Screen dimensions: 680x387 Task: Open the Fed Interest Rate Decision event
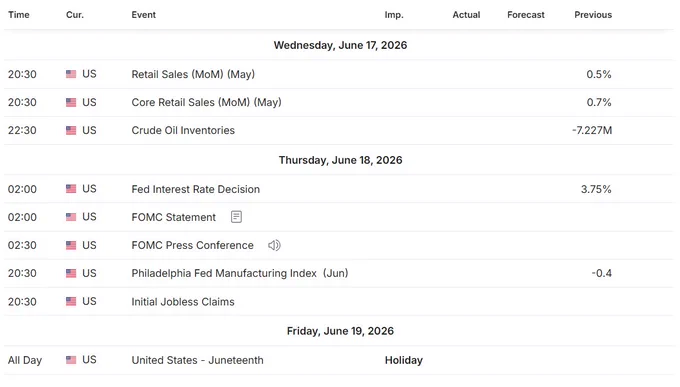click(x=196, y=189)
